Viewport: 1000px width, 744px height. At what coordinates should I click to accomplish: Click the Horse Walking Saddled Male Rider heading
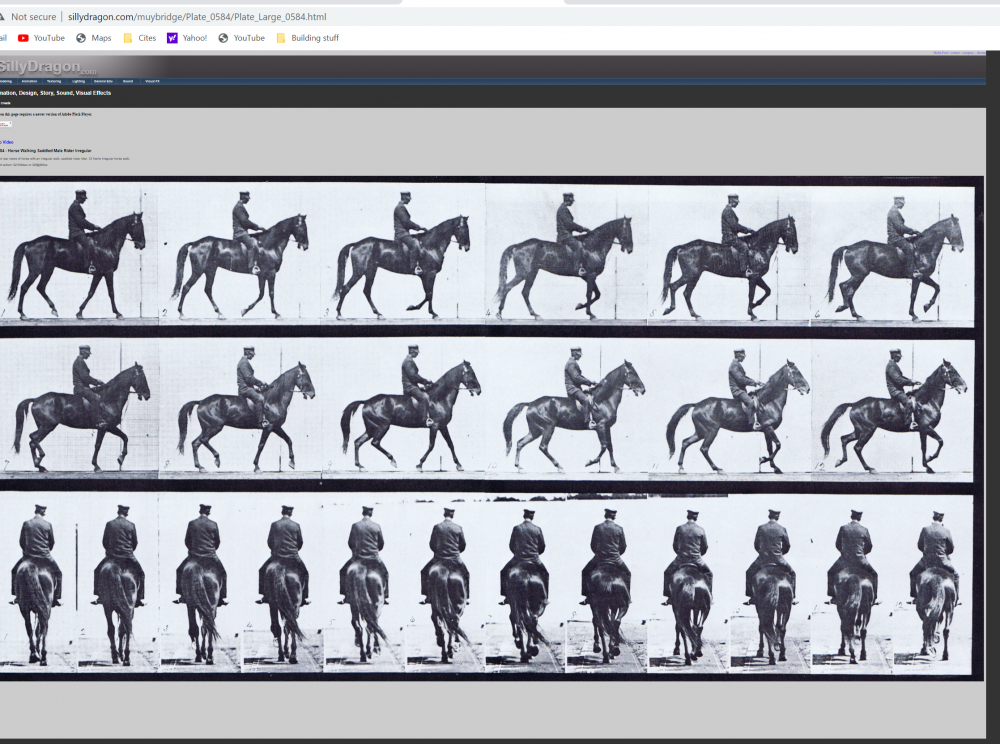point(46,150)
